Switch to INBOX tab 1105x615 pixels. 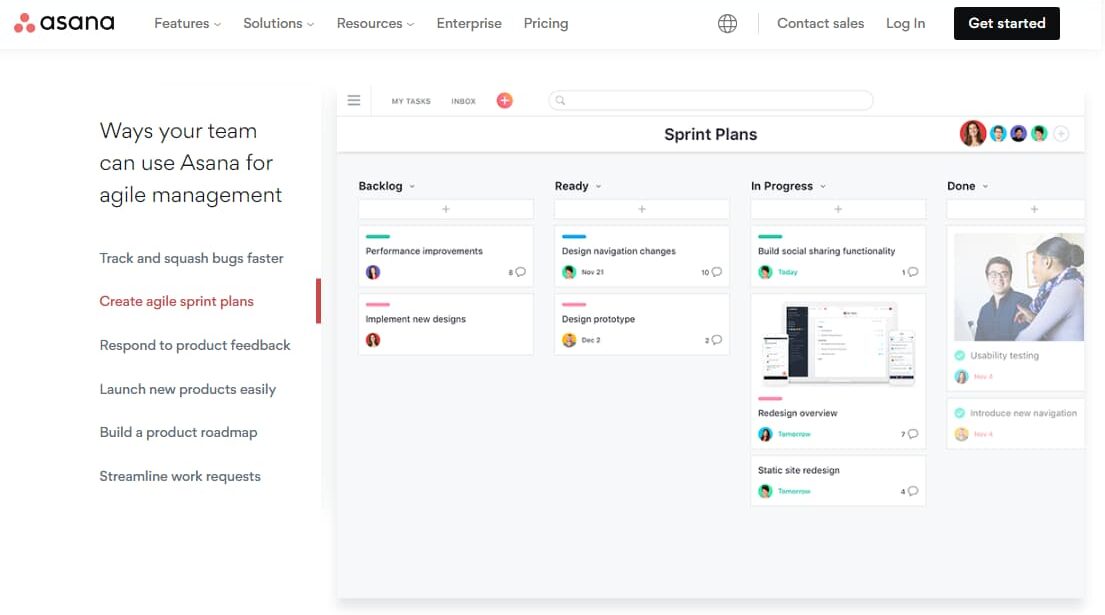[464, 101]
